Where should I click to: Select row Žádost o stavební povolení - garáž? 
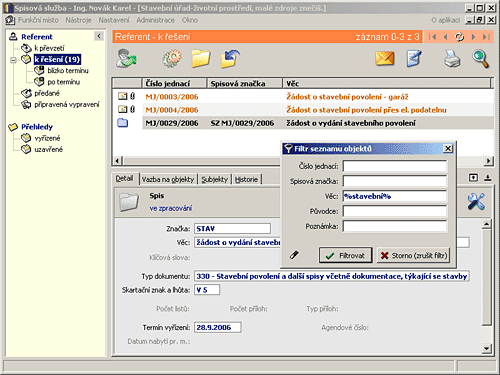(303, 97)
